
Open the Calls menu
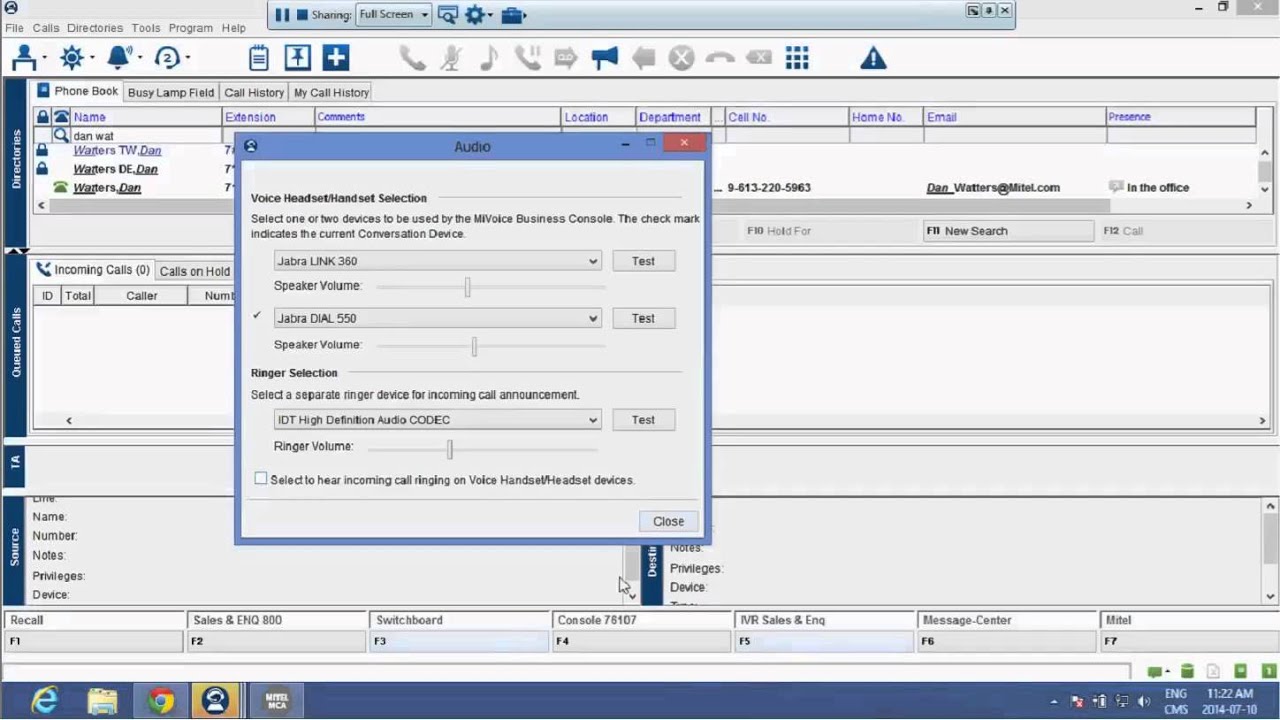(x=46, y=28)
